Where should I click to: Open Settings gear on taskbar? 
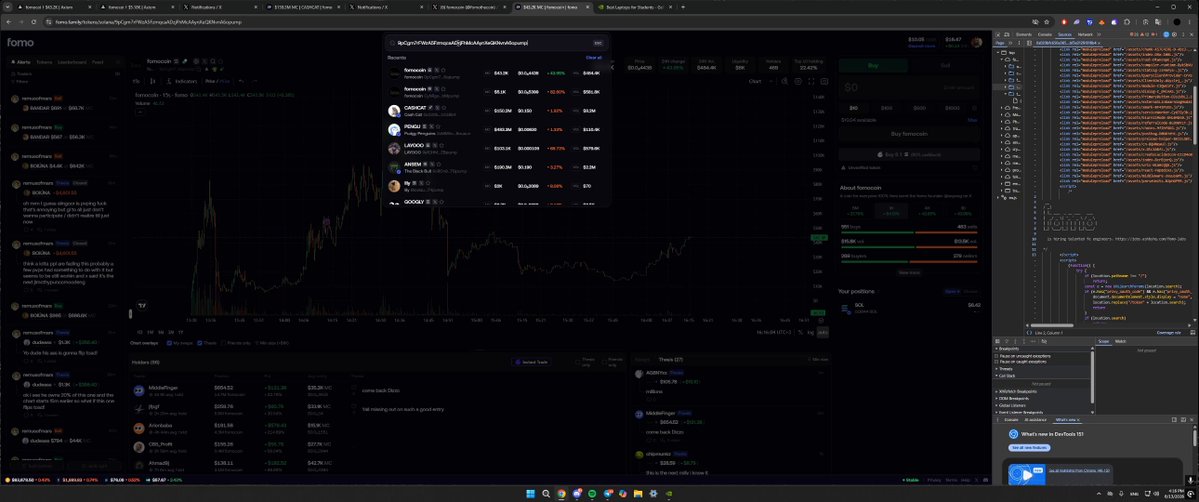tap(653, 494)
